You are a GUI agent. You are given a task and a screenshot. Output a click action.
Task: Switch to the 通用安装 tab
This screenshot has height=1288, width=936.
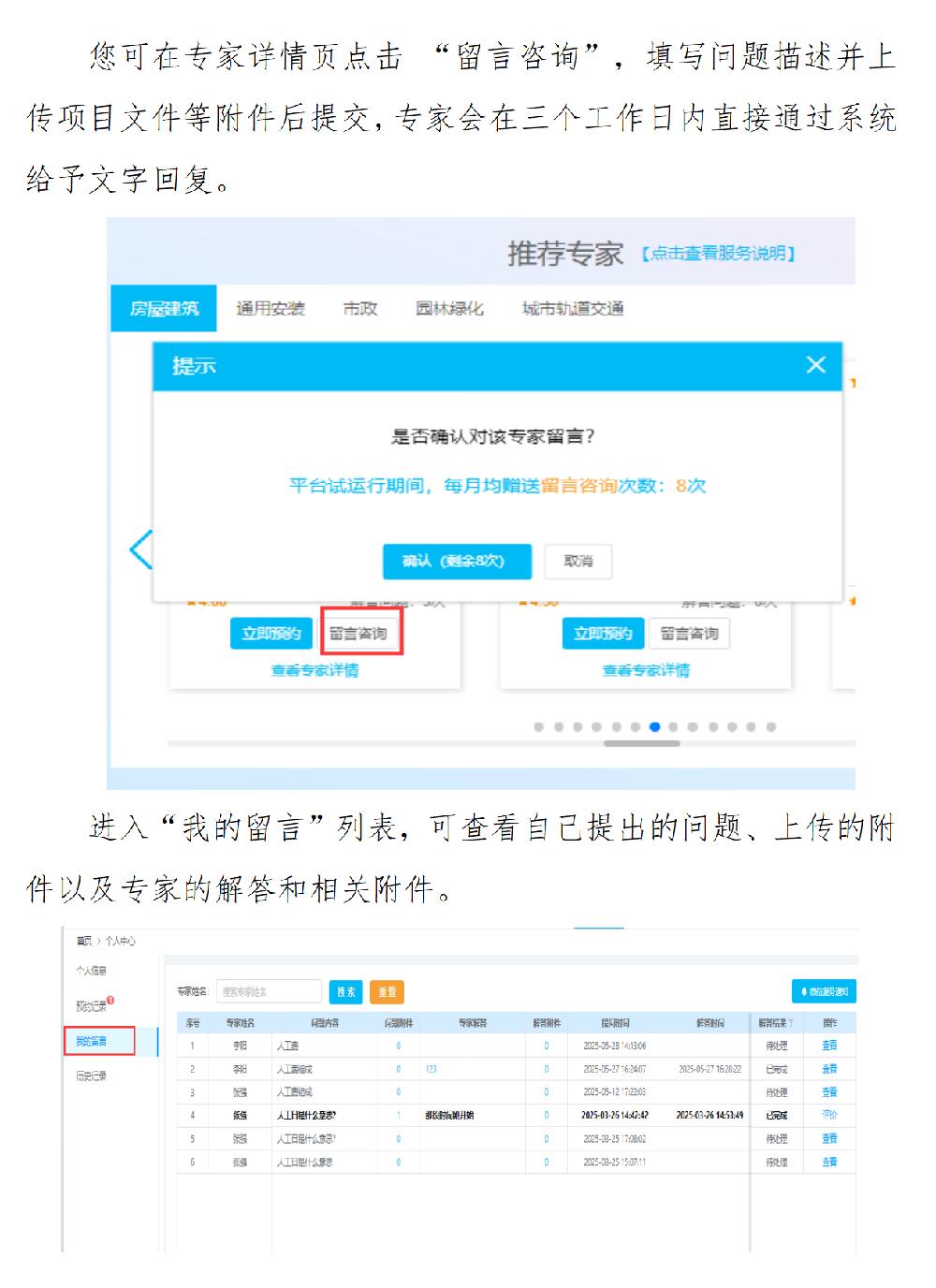[271, 309]
